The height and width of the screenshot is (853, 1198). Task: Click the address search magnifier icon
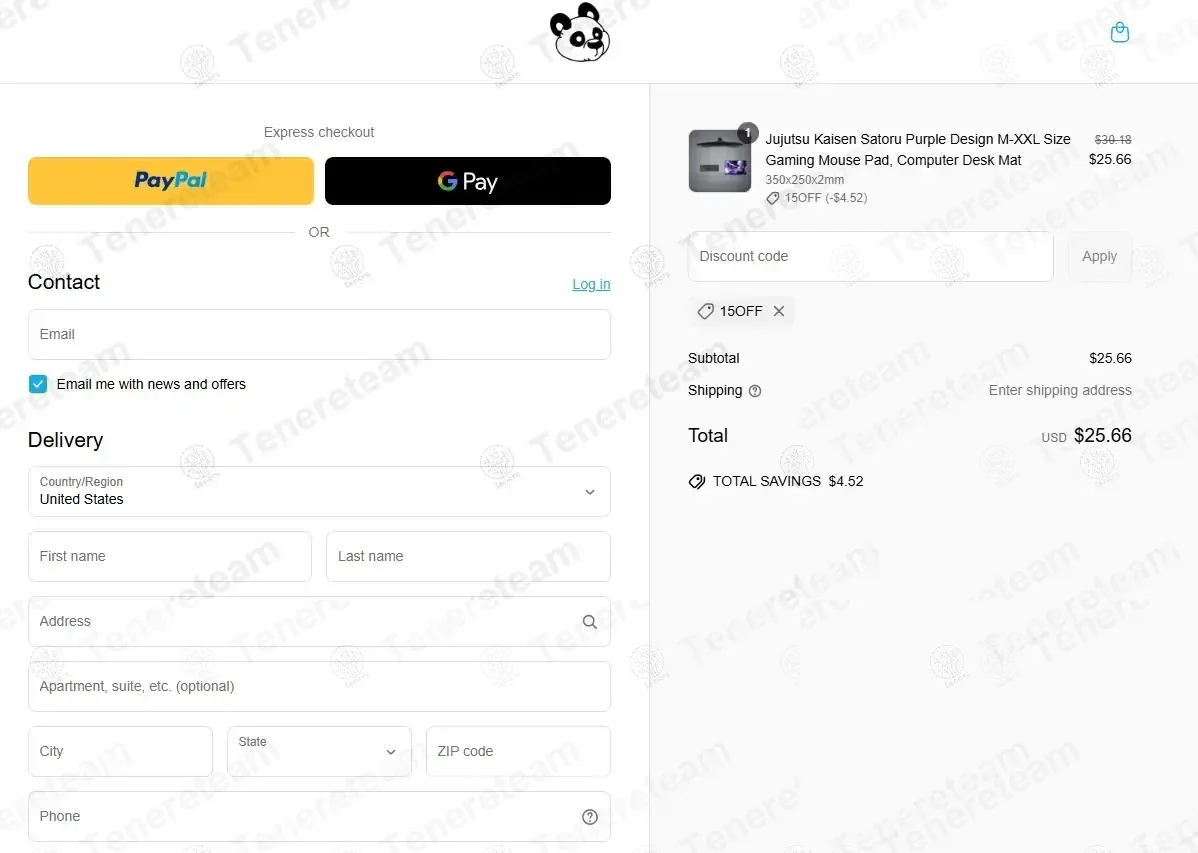[x=590, y=621]
